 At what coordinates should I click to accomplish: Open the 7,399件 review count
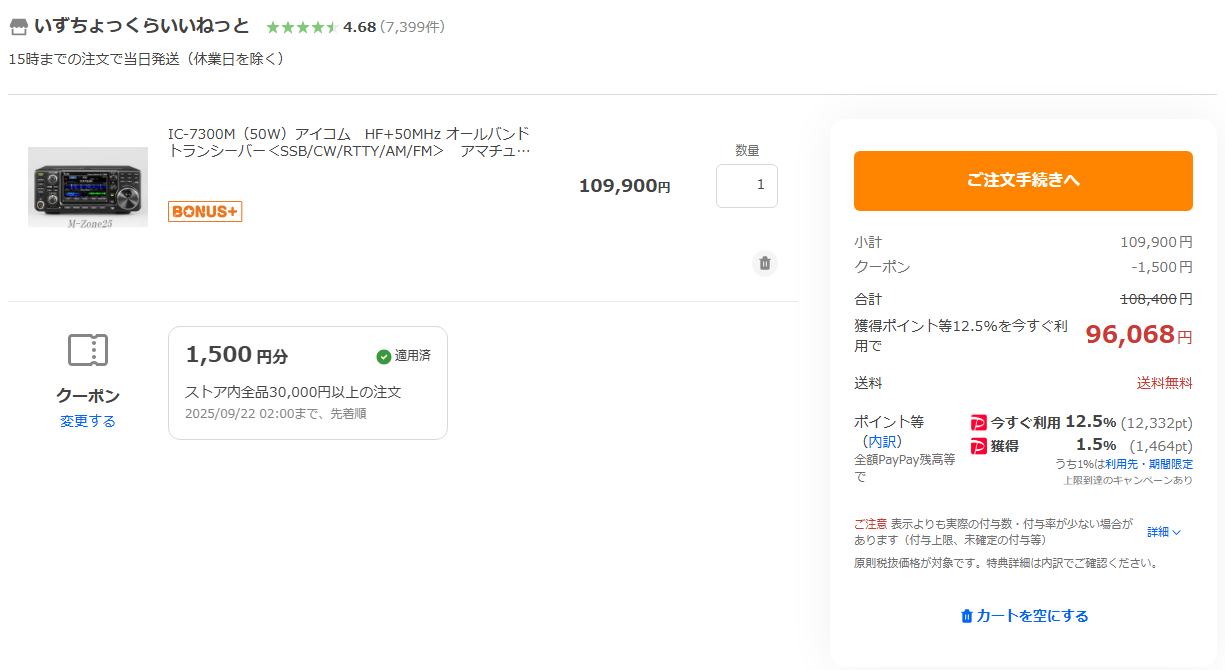[x=412, y=27]
